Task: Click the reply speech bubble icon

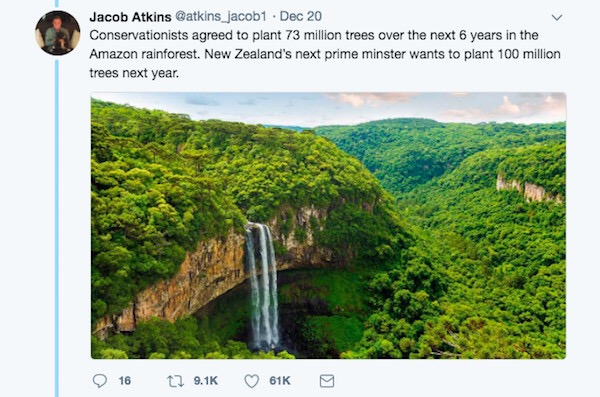Action: pos(100,381)
